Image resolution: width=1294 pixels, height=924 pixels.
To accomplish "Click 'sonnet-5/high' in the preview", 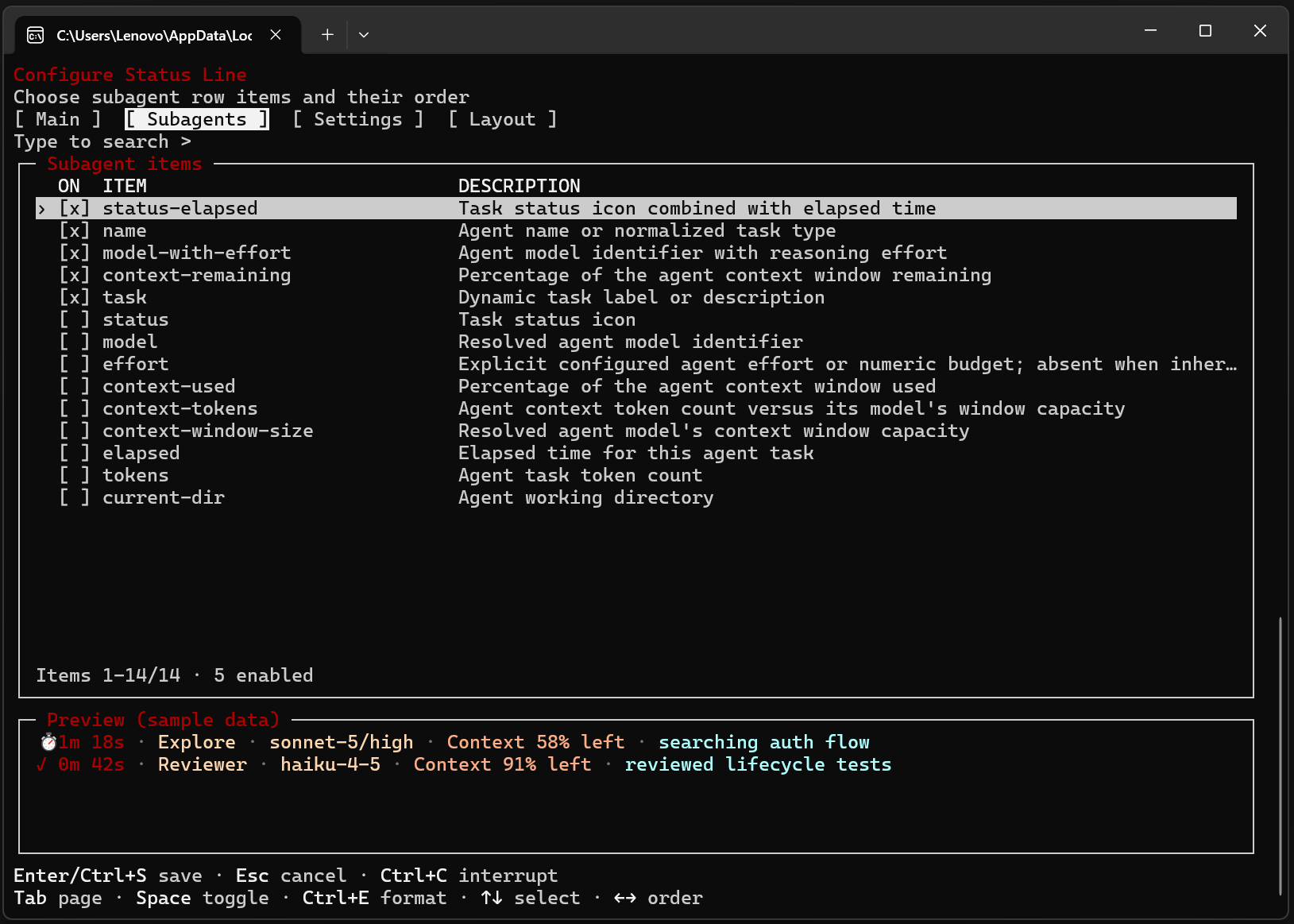I will pos(342,742).
